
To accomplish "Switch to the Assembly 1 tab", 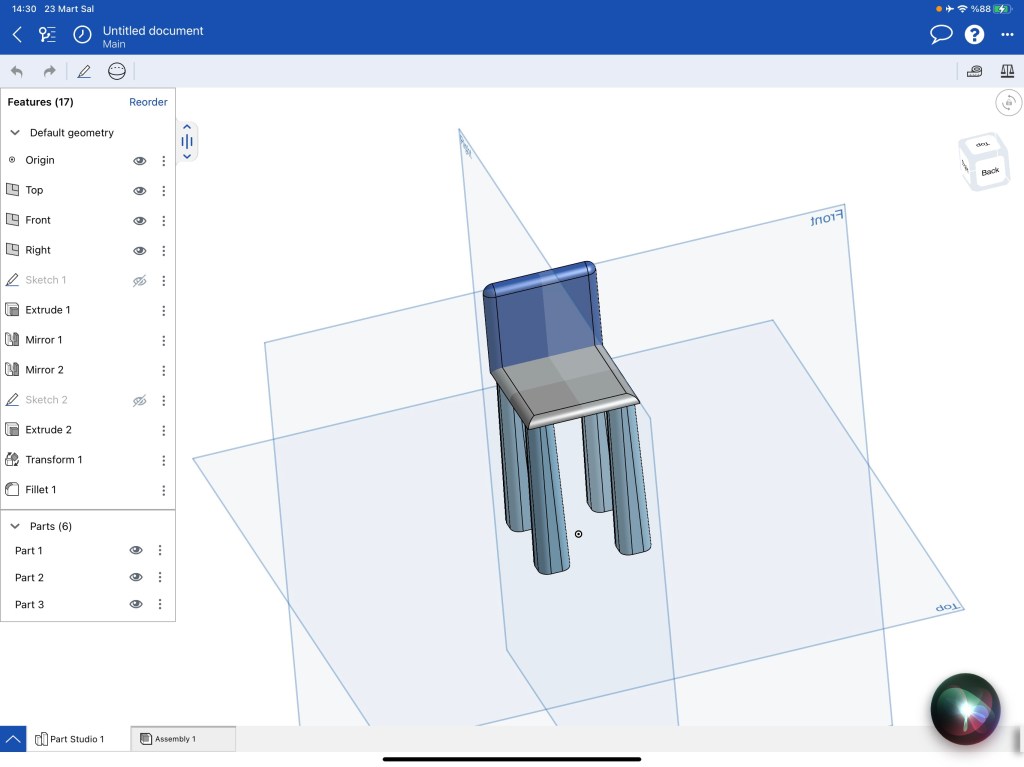I will 183,739.
